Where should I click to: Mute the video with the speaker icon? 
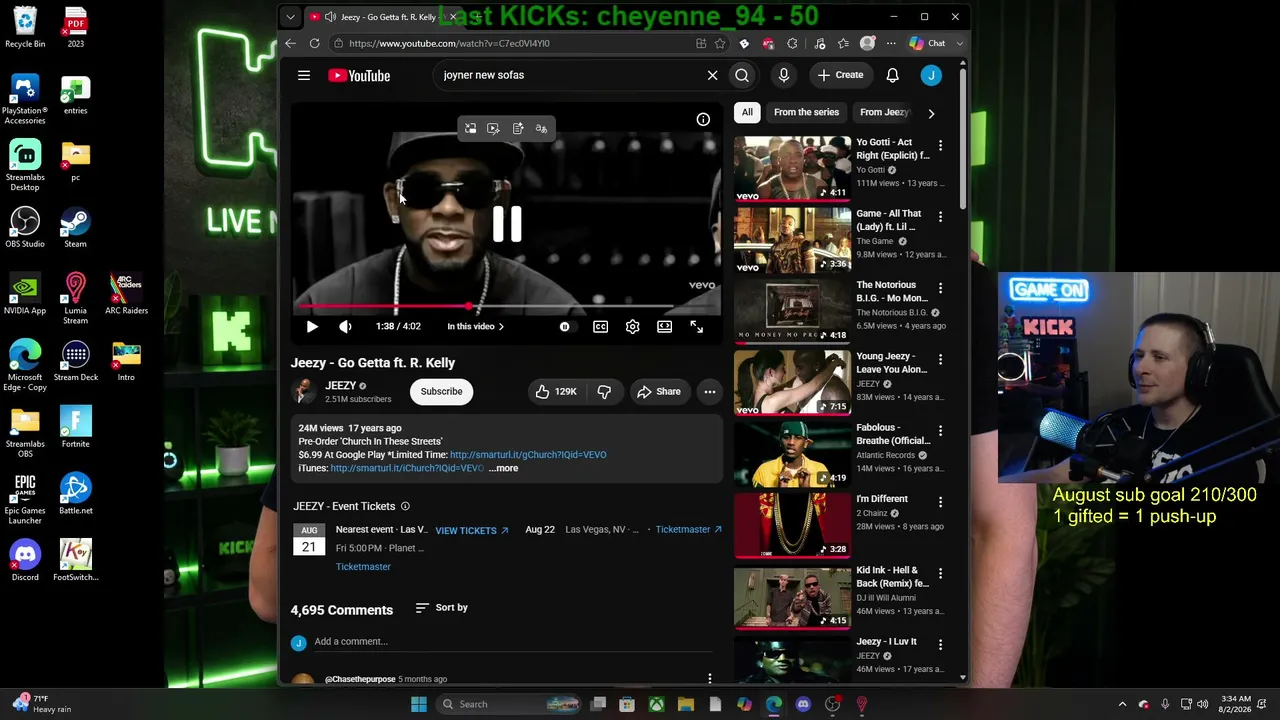[345, 326]
